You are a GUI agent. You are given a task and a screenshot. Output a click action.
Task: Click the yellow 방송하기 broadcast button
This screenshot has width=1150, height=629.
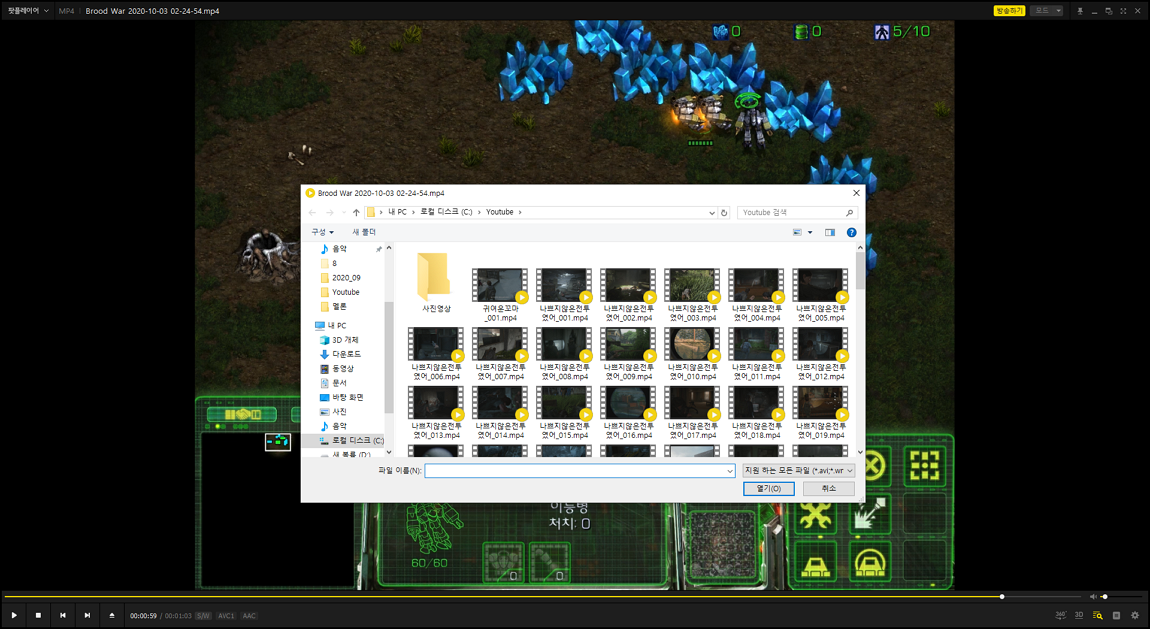[x=1009, y=10]
